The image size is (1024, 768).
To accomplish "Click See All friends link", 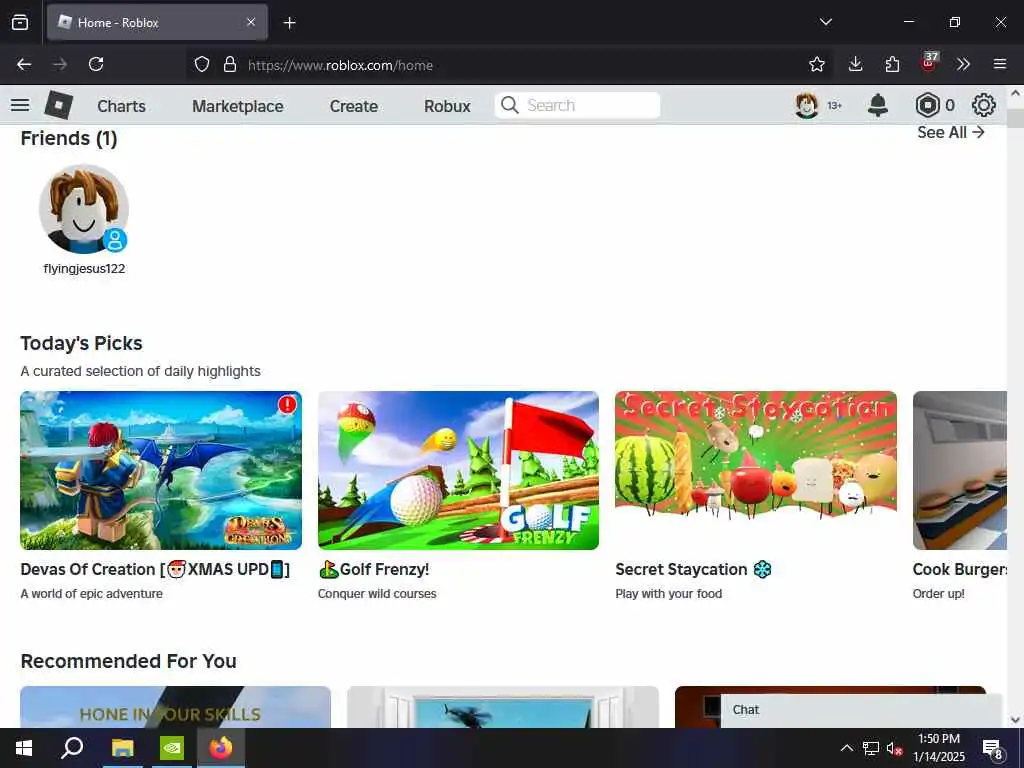I will point(951,133).
